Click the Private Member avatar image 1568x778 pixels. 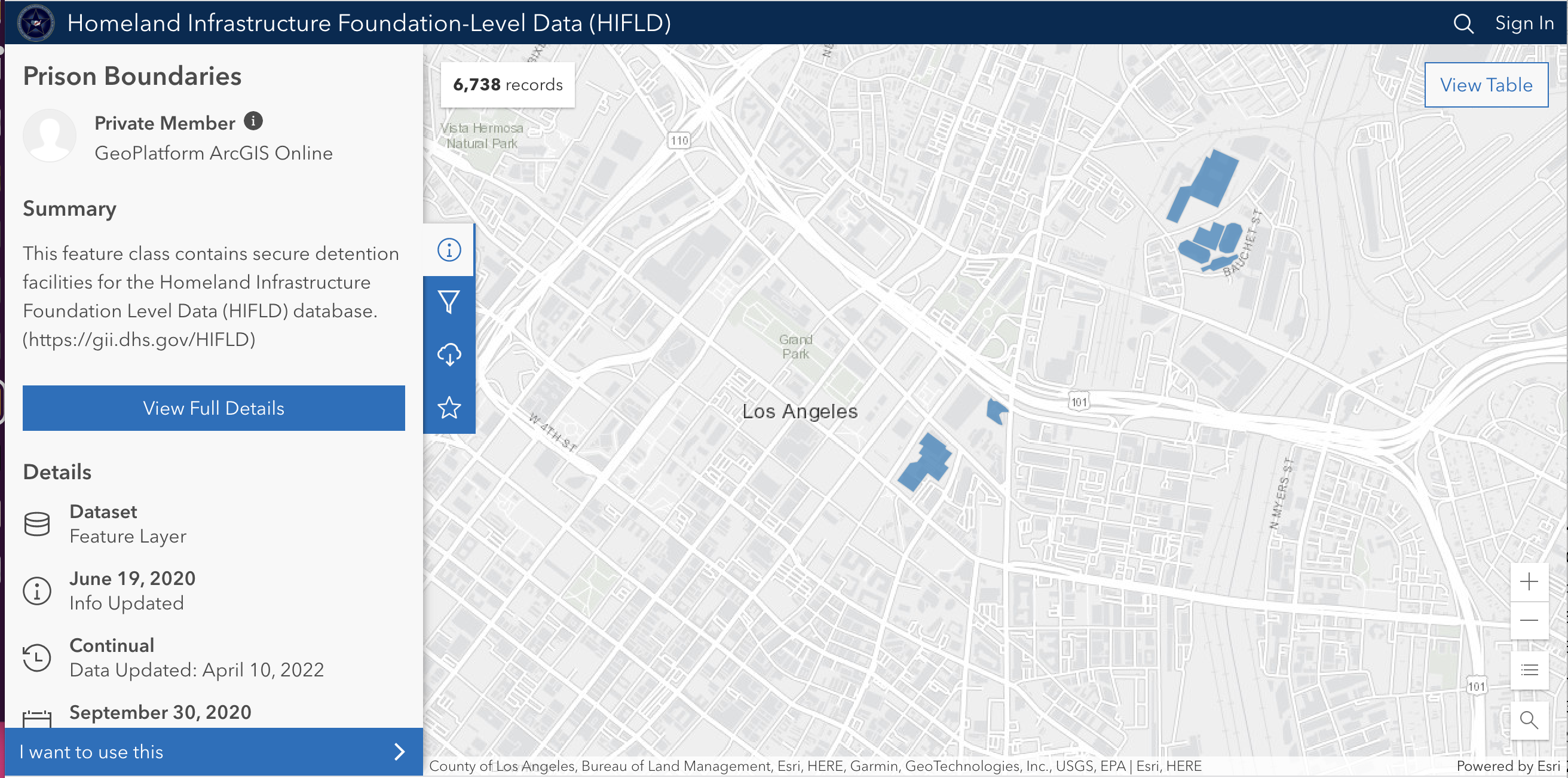click(50, 135)
